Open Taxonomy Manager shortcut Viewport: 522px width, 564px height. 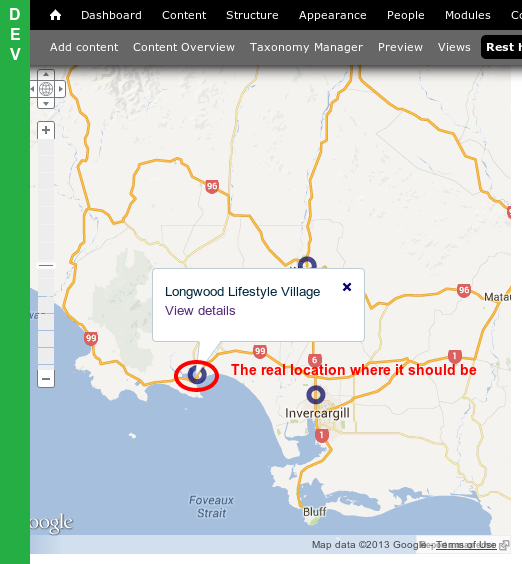306,47
